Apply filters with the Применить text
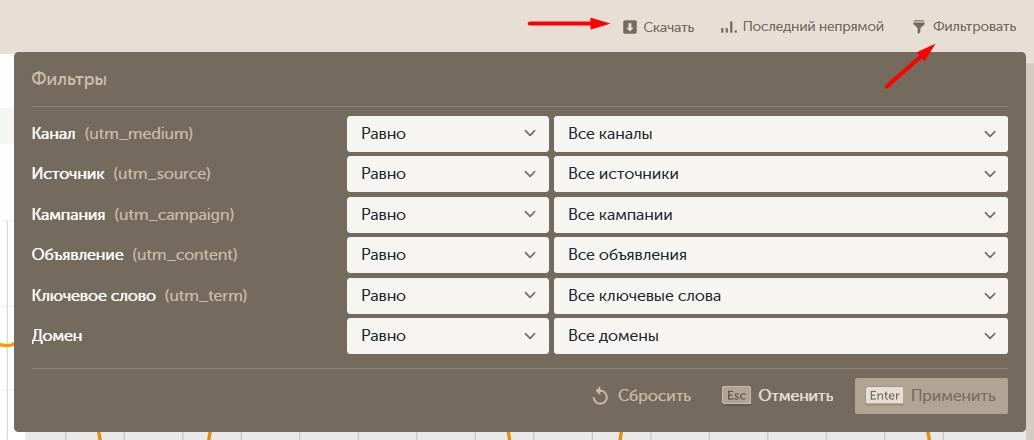The width and height of the screenshot is (1034, 440). pos(953,396)
